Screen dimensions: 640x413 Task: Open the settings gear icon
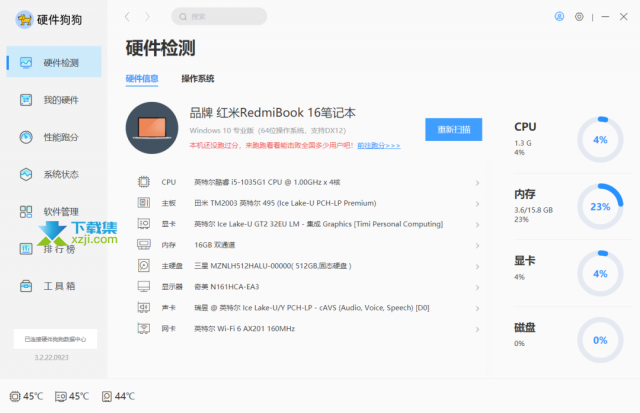tap(579, 17)
